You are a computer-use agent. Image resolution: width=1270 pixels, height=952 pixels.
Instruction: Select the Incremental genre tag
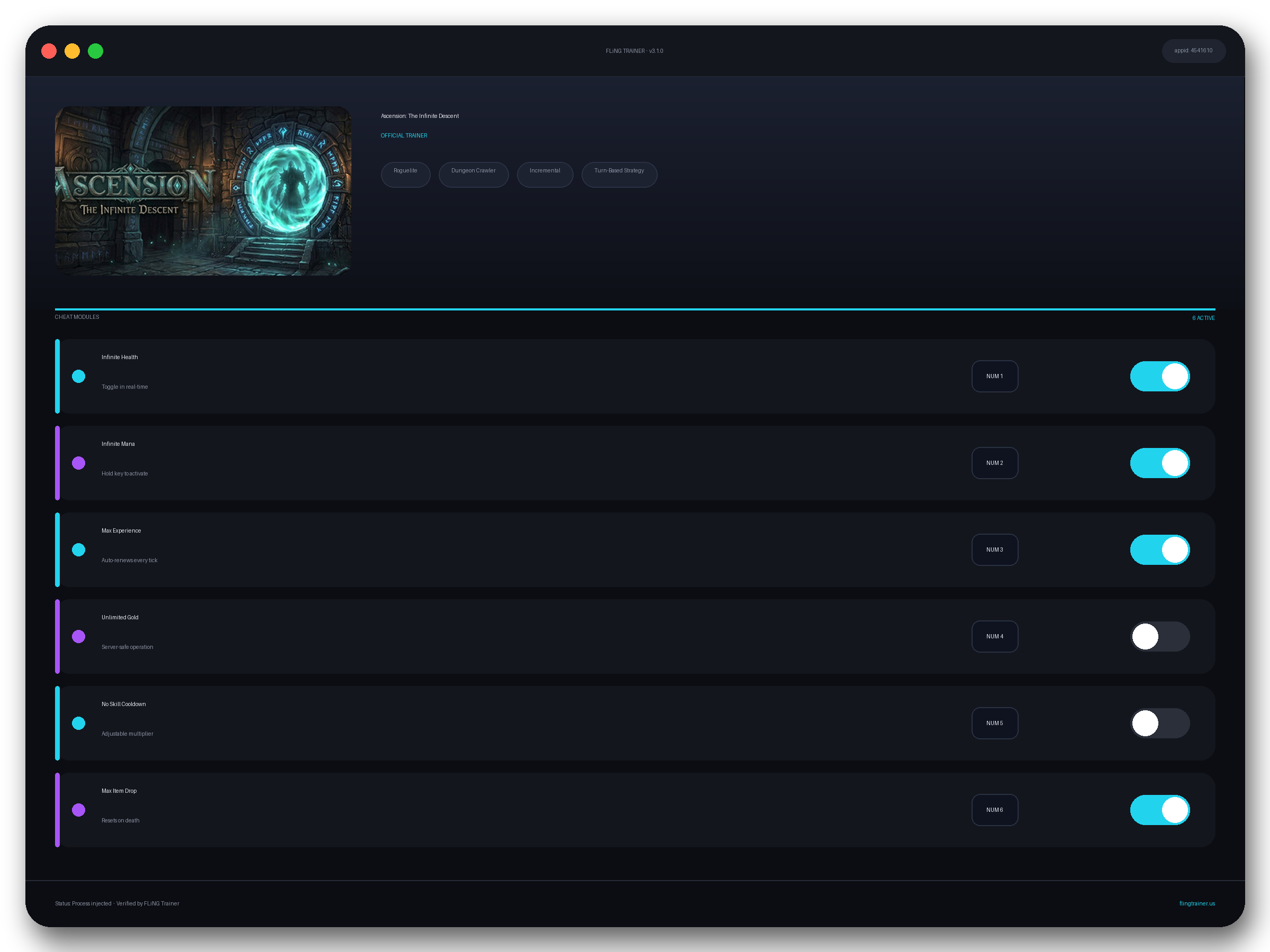tap(545, 175)
